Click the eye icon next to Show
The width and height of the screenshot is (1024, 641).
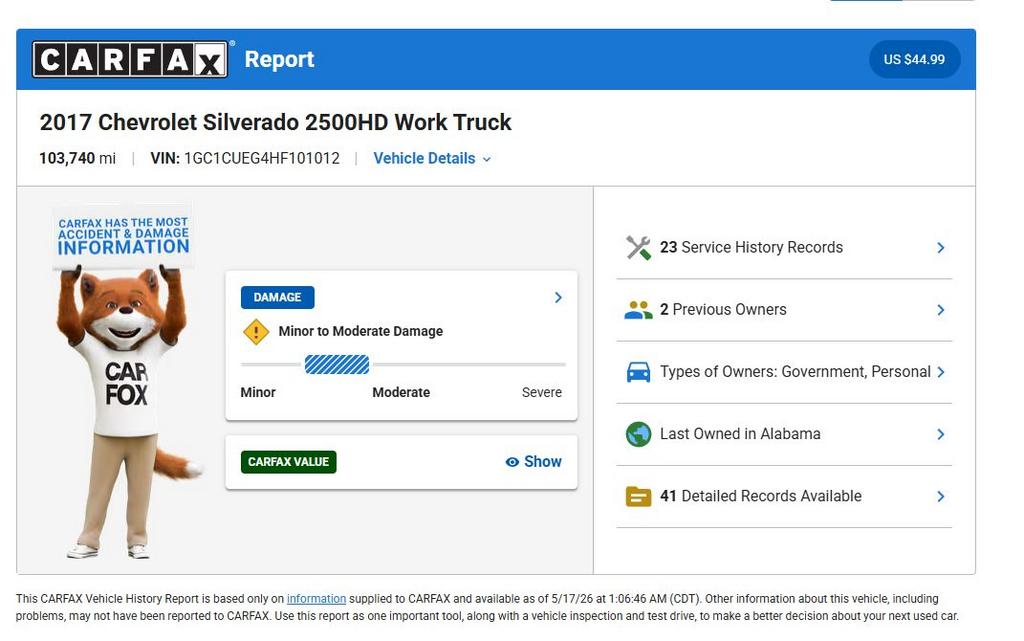512,462
